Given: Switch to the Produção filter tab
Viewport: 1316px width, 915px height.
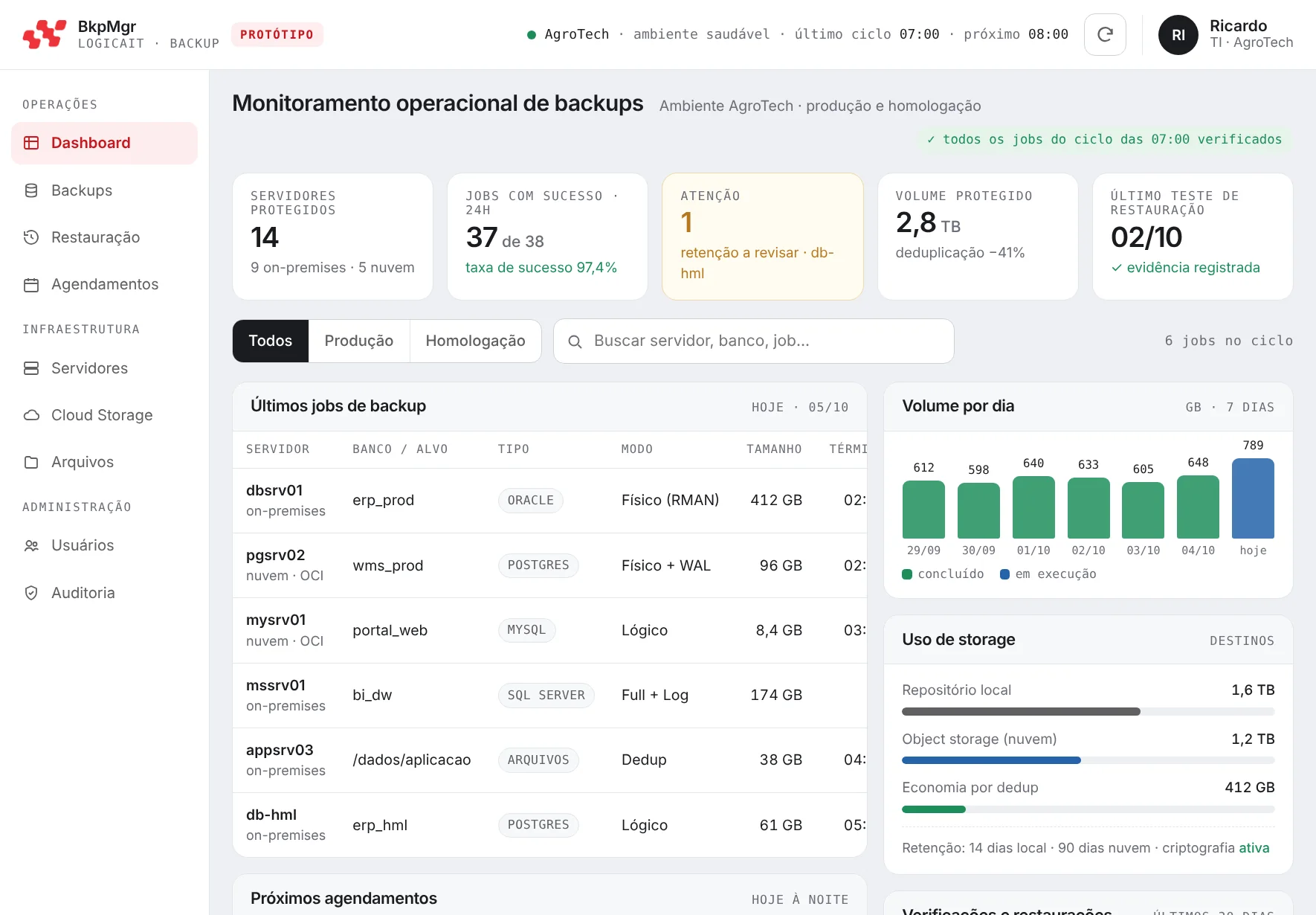Looking at the screenshot, I should click(x=359, y=341).
